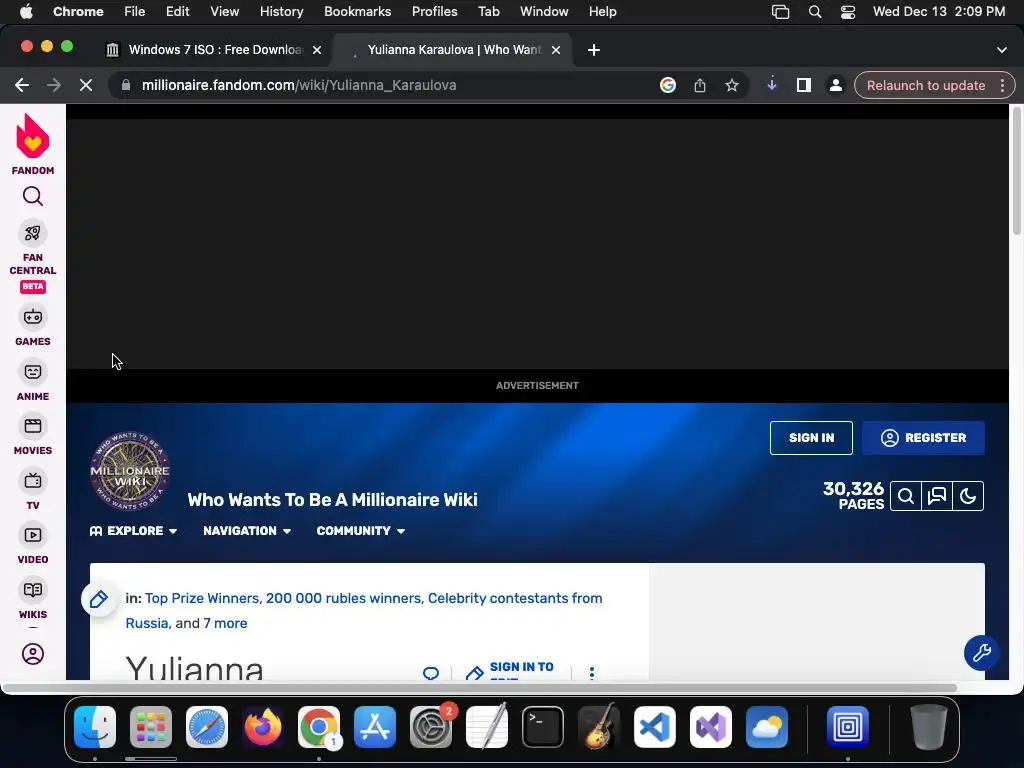Open 200 000 rubles winners link
The width and height of the screenshot is (1024, 768).
tap(343, 598)
